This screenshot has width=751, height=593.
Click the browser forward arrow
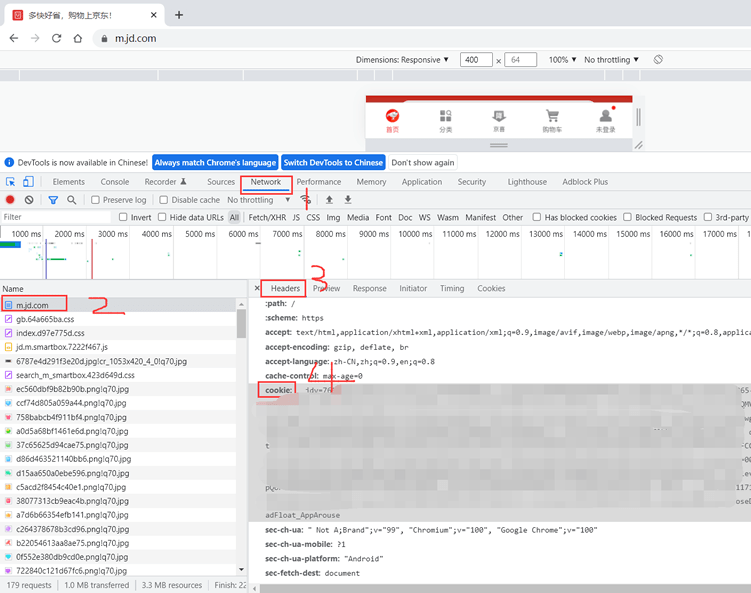35,38
